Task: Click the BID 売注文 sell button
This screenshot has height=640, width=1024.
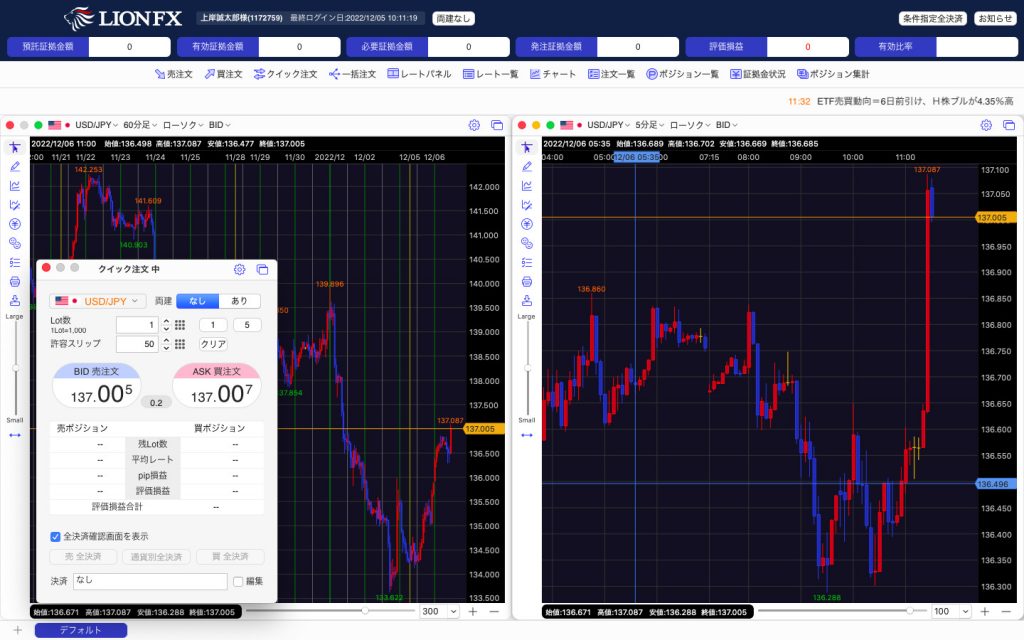Action: (x=97, y=387)
